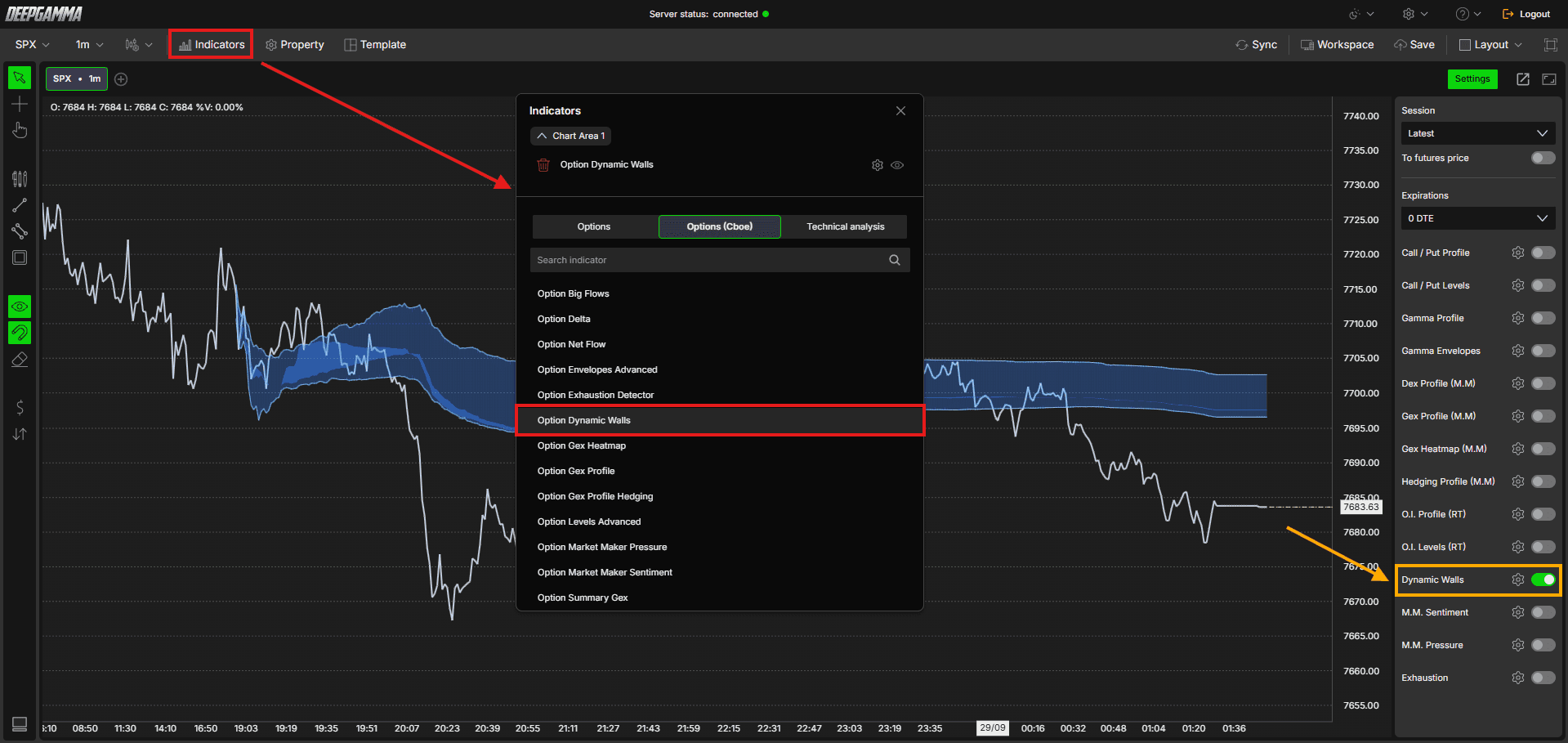Select the cursor pointer tool
This screenshot has height=743, width=1568.
(20, 78)
